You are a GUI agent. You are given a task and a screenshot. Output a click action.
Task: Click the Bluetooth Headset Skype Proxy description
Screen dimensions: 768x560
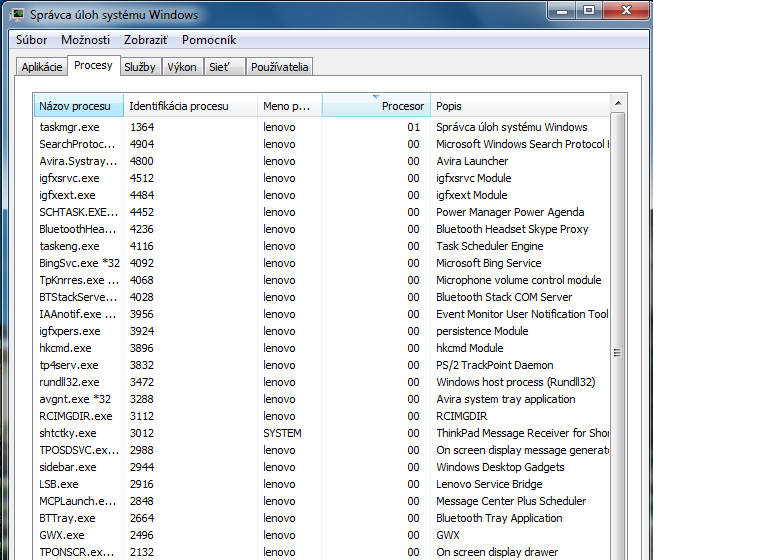(512, 229)
